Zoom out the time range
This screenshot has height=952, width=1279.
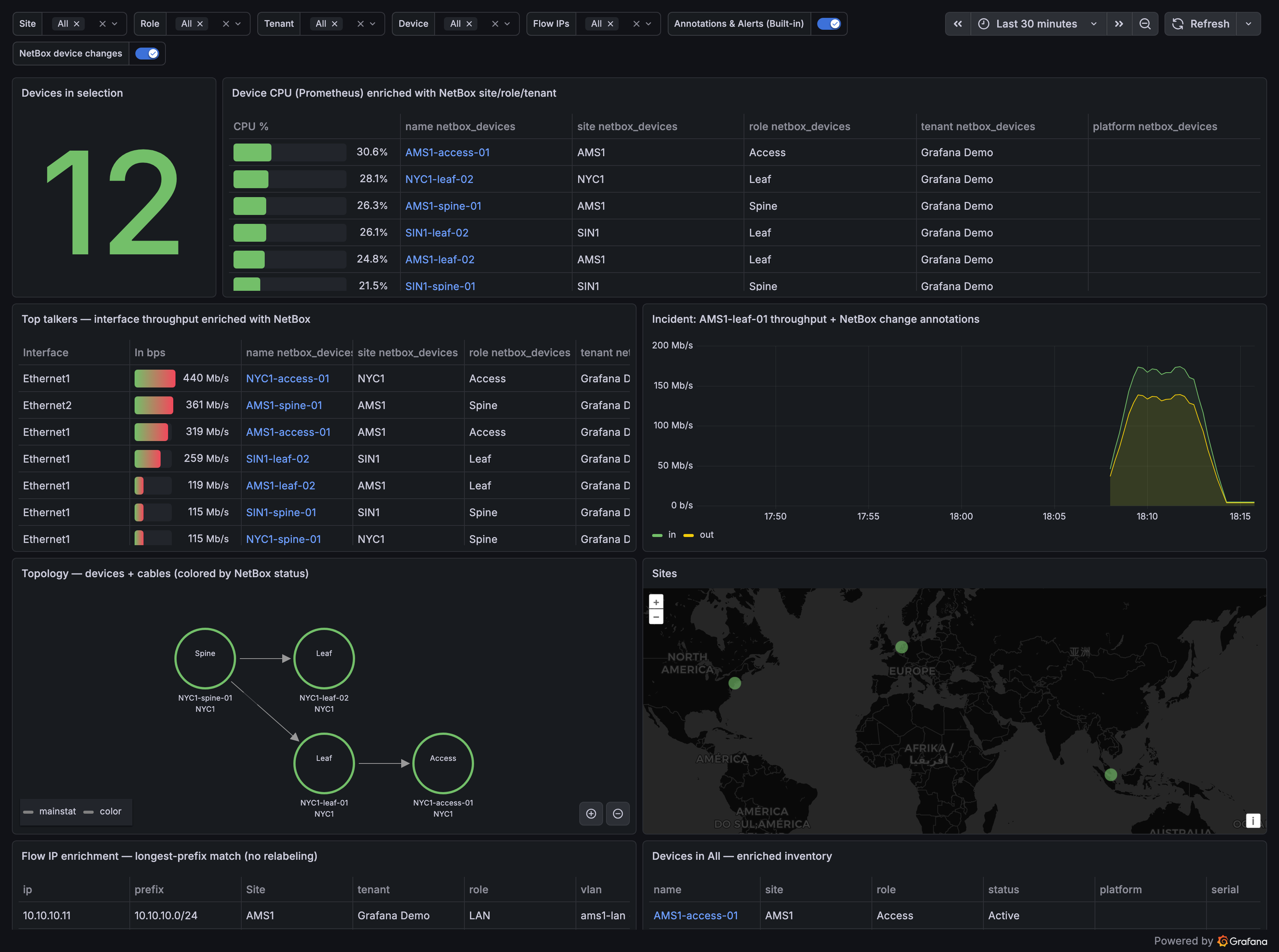coord(1145,24)
